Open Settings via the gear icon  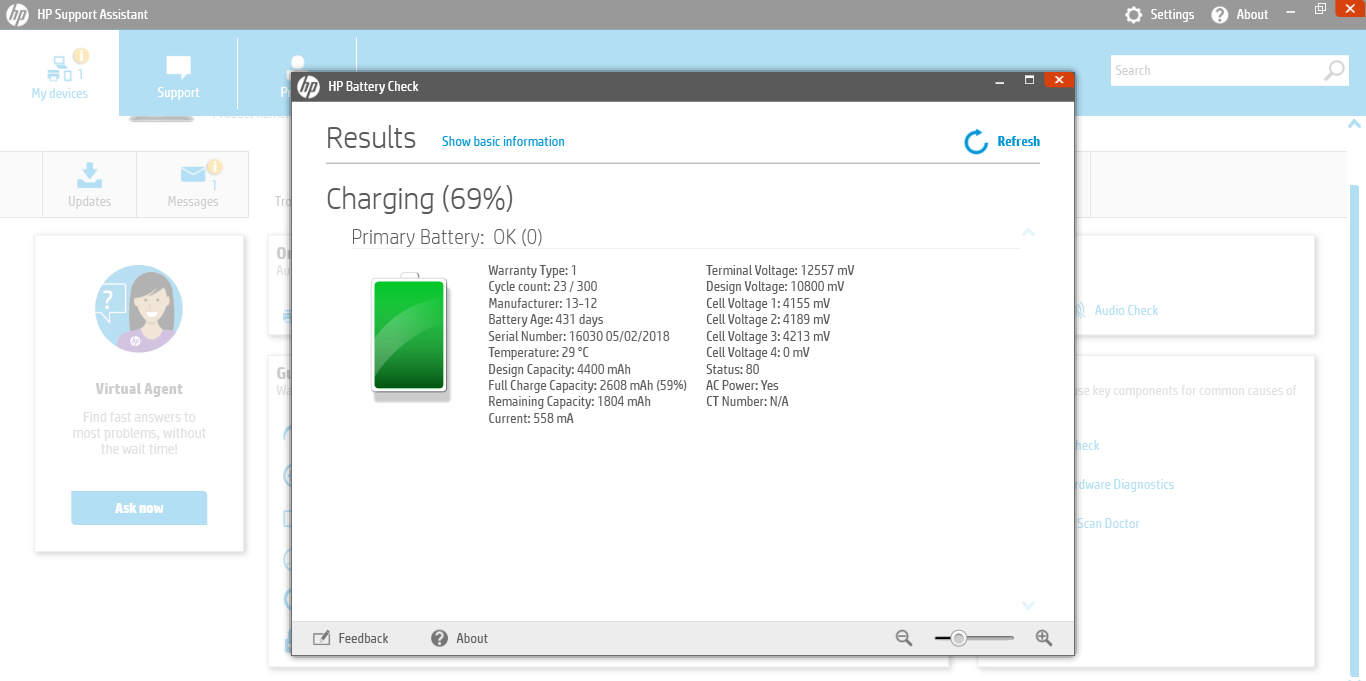[1133, 14]
